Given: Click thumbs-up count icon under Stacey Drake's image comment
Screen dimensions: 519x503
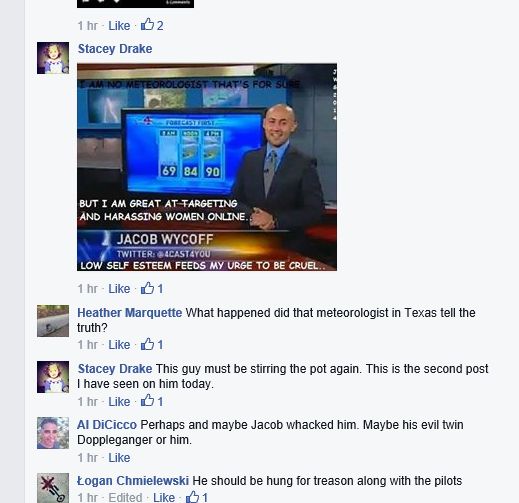Looking at the screenshot, I should 147,288.
